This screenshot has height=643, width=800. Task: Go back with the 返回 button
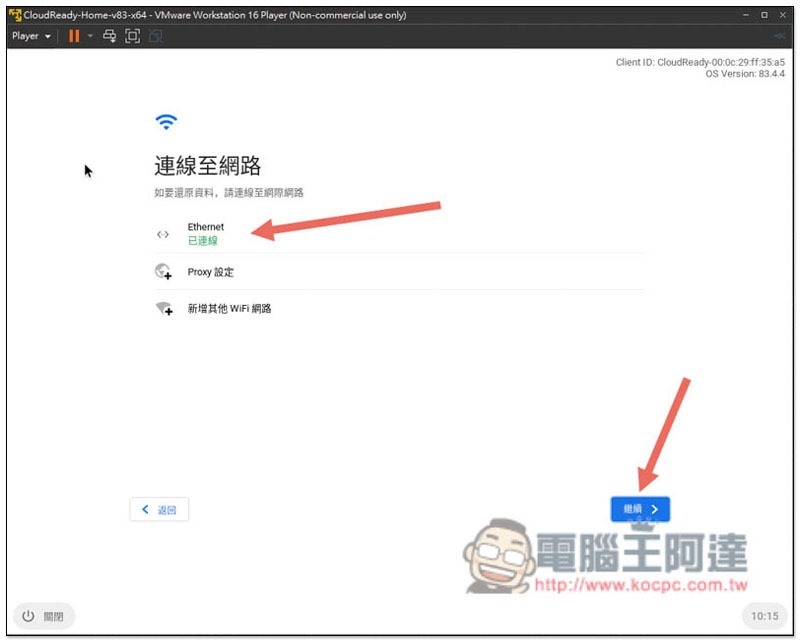[159, 510]
